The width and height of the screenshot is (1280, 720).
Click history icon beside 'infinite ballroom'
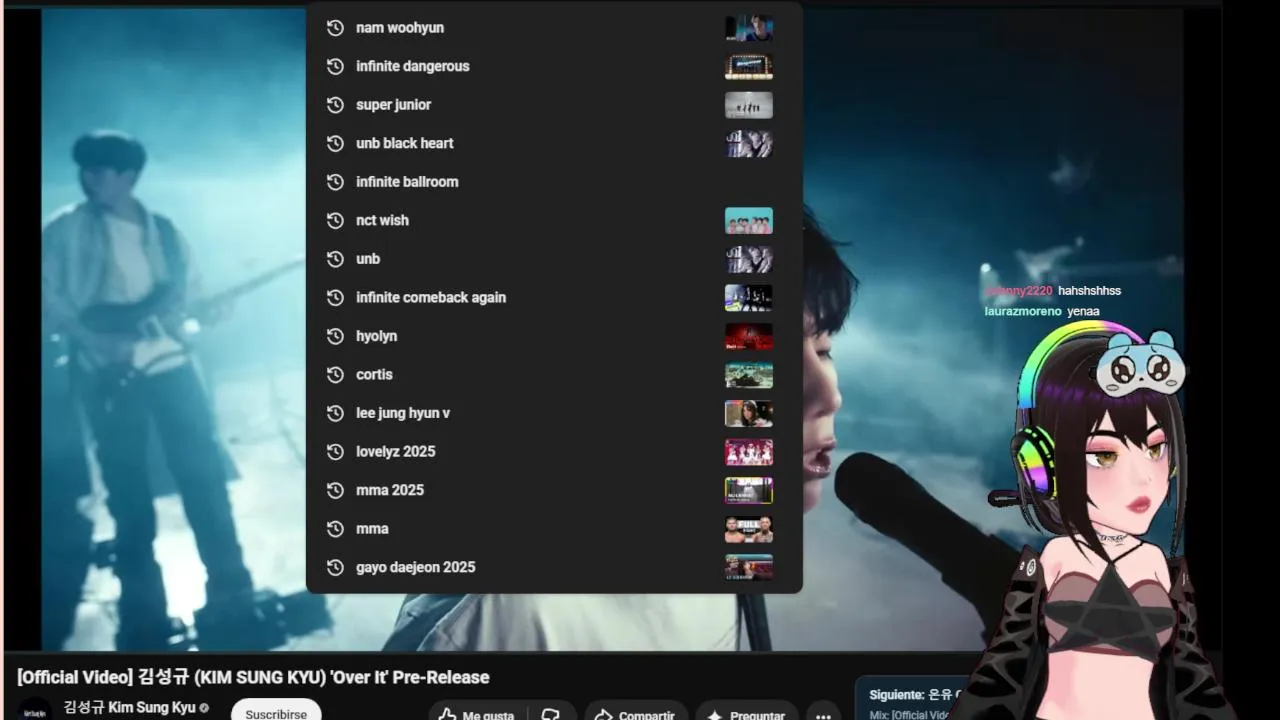pos(335,182)
